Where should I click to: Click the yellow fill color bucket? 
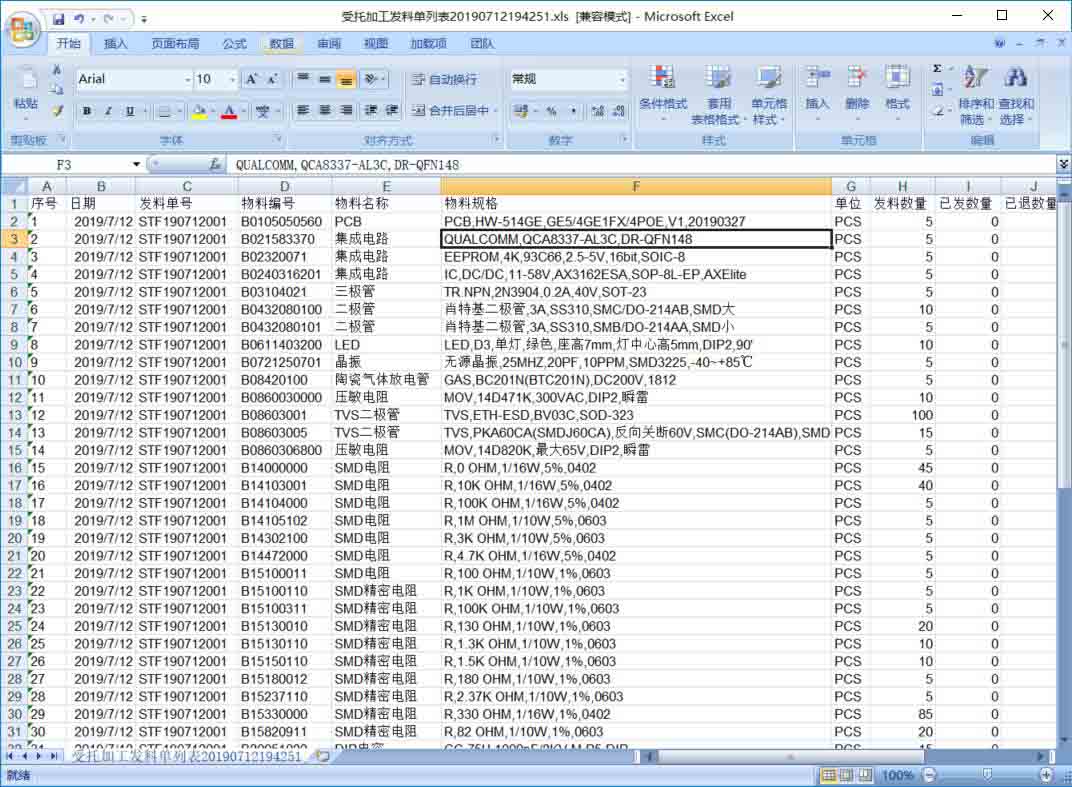click(199, 111)
